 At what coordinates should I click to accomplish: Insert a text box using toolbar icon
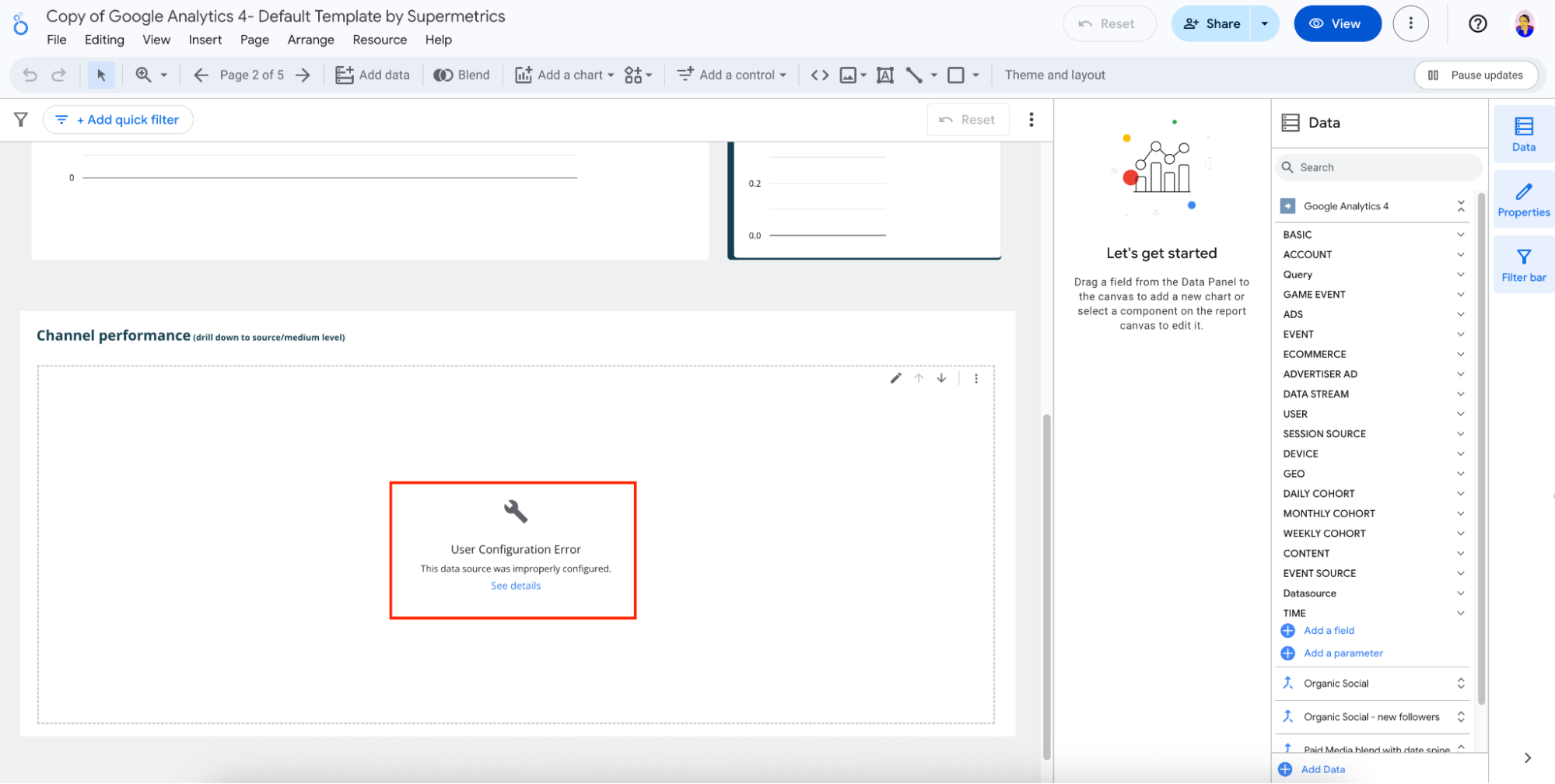(884, 75)
